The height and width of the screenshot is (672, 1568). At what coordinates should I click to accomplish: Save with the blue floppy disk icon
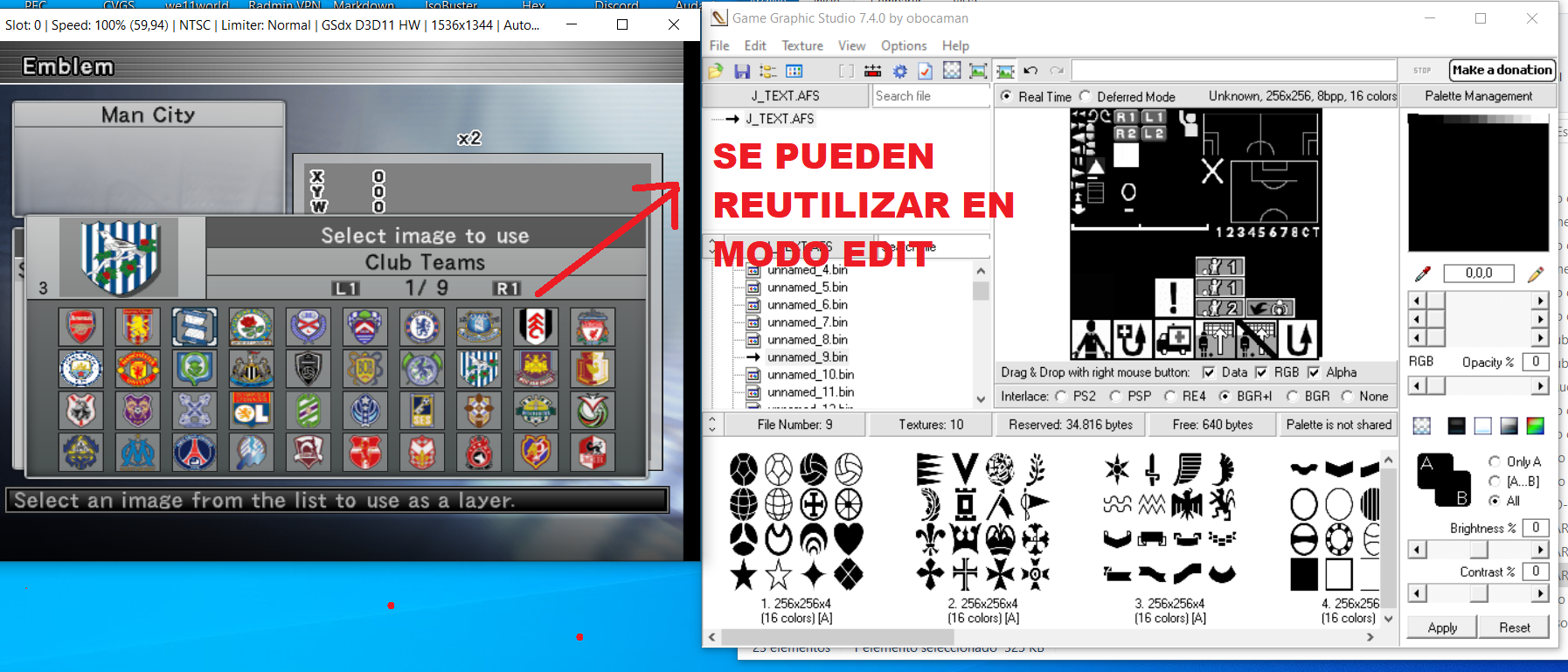click(742, 71)
